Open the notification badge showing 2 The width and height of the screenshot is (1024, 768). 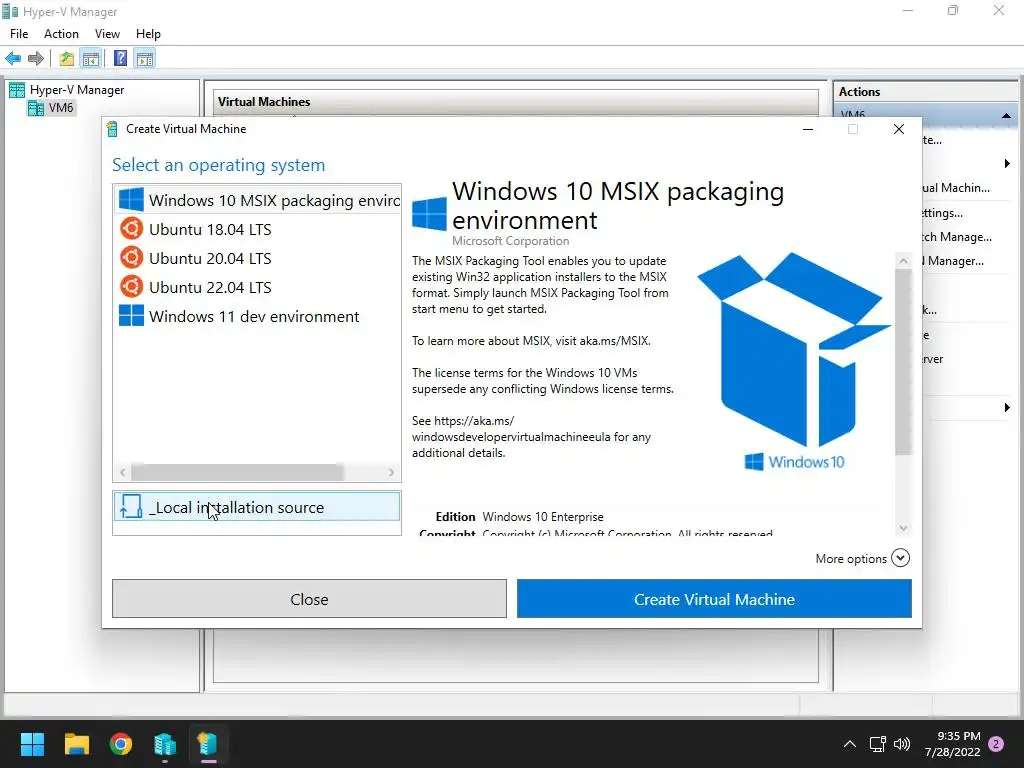(996, 744)
